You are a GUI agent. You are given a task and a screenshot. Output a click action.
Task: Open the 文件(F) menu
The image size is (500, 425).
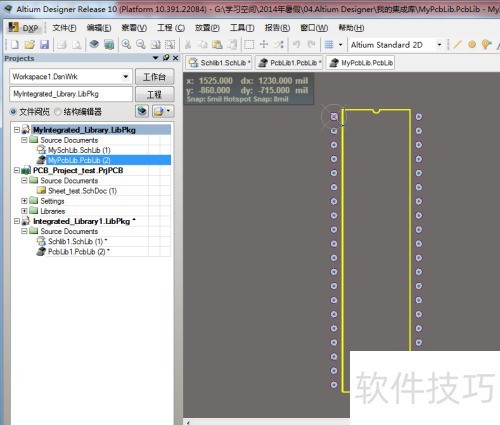click(64, 28)
